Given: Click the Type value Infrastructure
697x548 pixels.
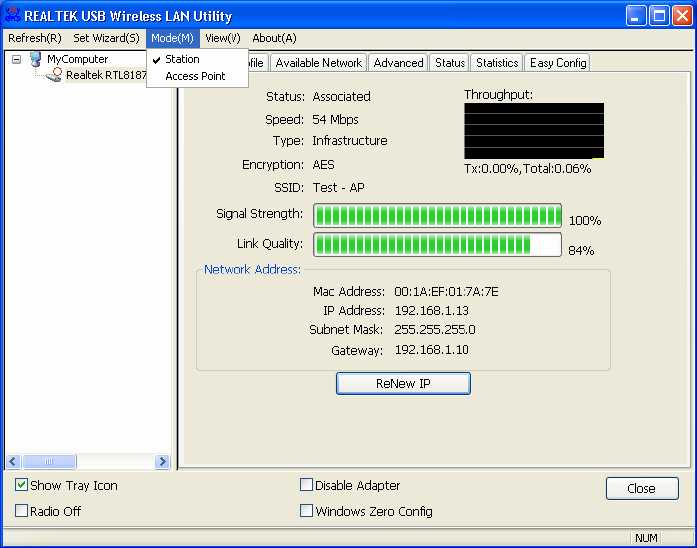Looking at the screenshot, I should [350, 141].
